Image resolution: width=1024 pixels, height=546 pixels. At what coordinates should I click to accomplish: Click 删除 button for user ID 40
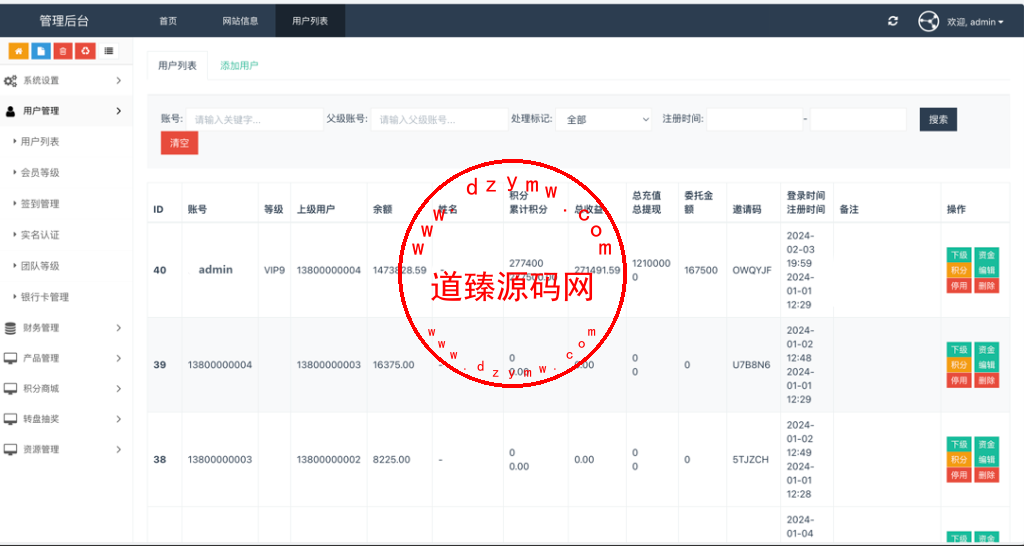pyautogui.click(x=987, y=285)
